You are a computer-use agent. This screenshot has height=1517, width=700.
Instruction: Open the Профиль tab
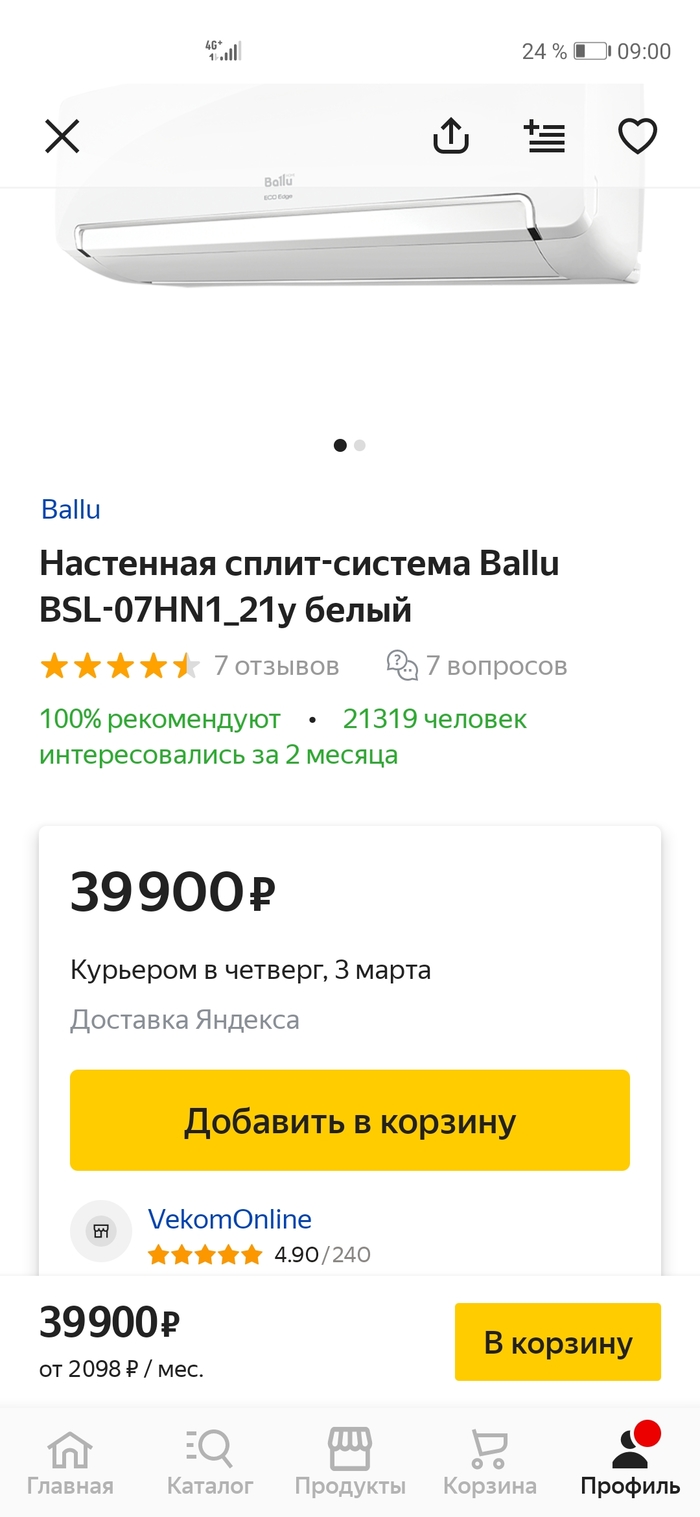coord(630,1461)
